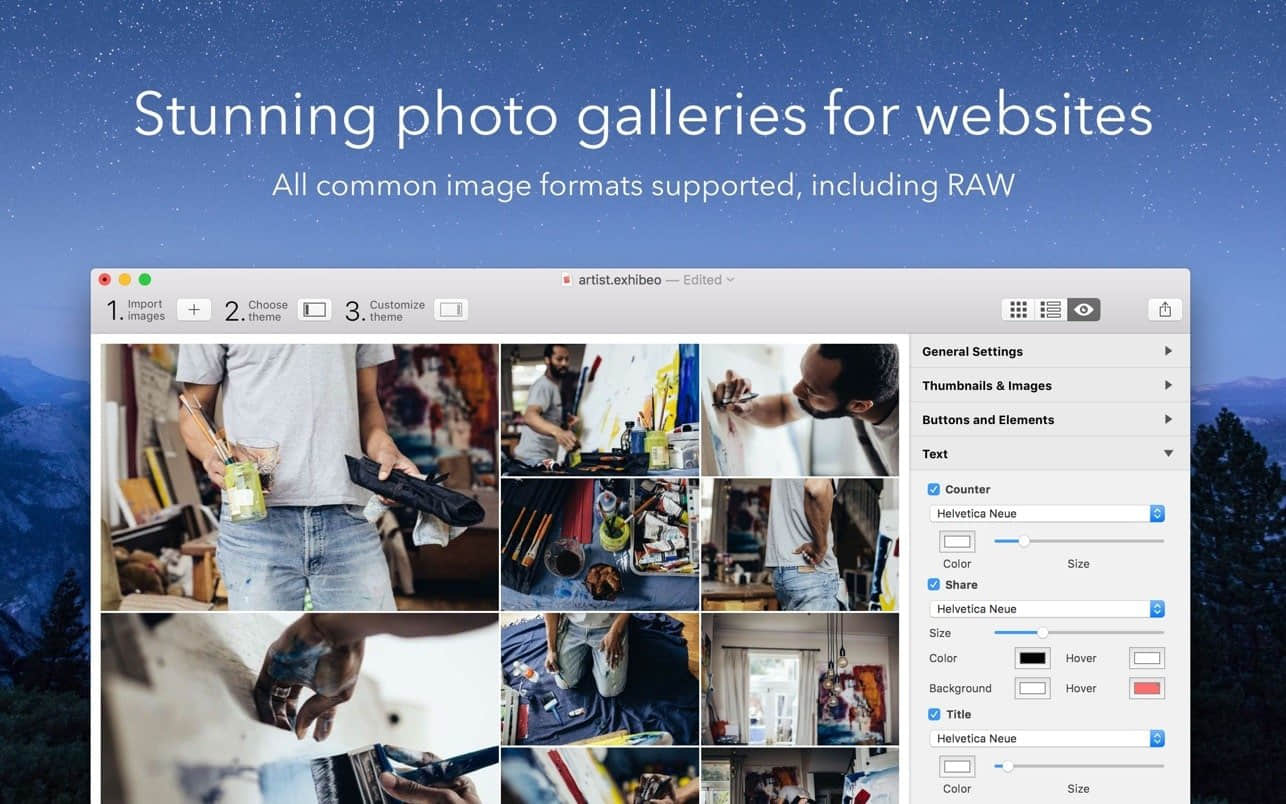The height and width of the screenshot is (804, 1286).
Task: Click the Share font selector Helvetica Neue
Action: [1046, 608]
